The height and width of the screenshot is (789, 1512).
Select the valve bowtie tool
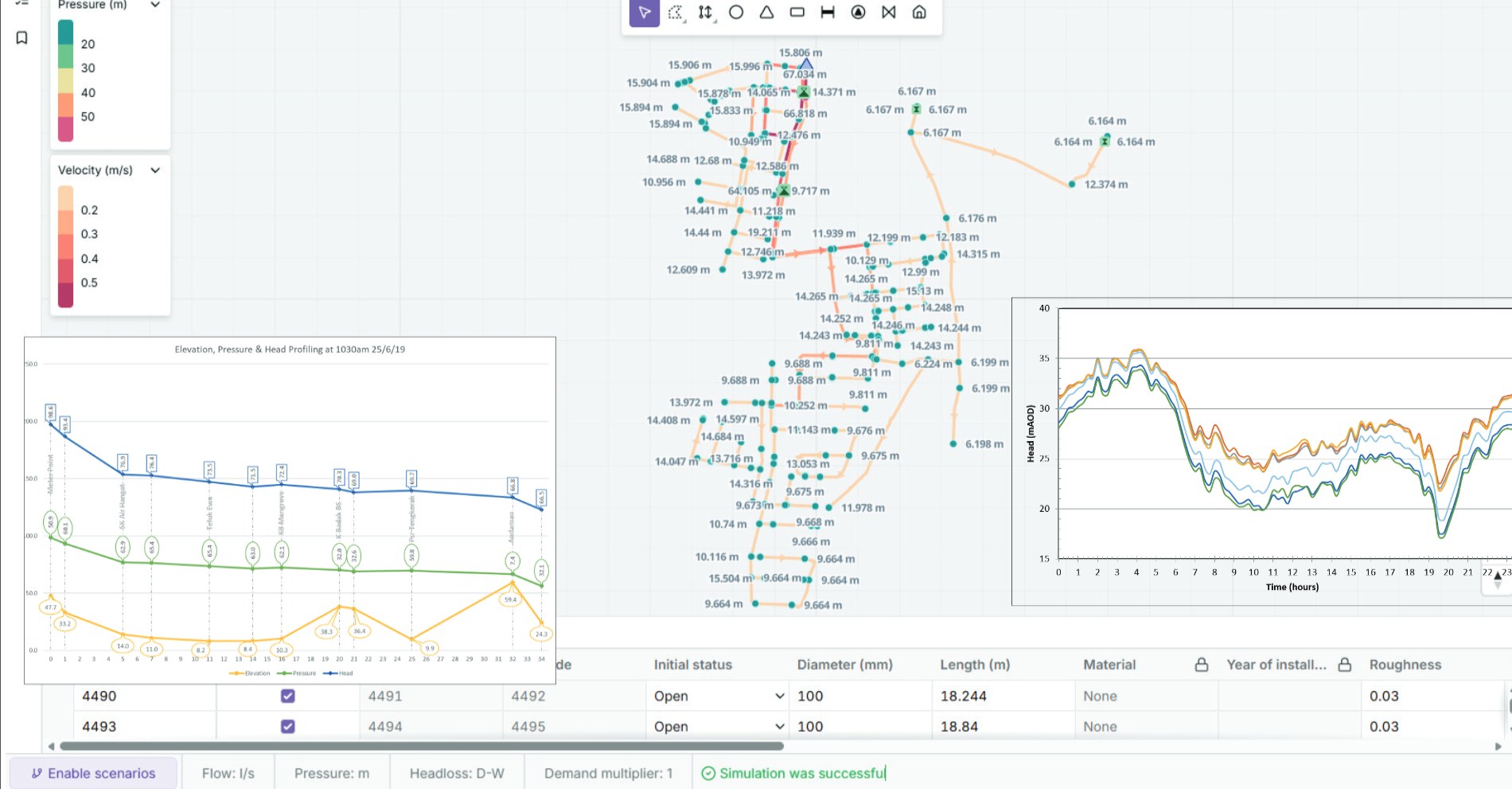coord(889,12)
